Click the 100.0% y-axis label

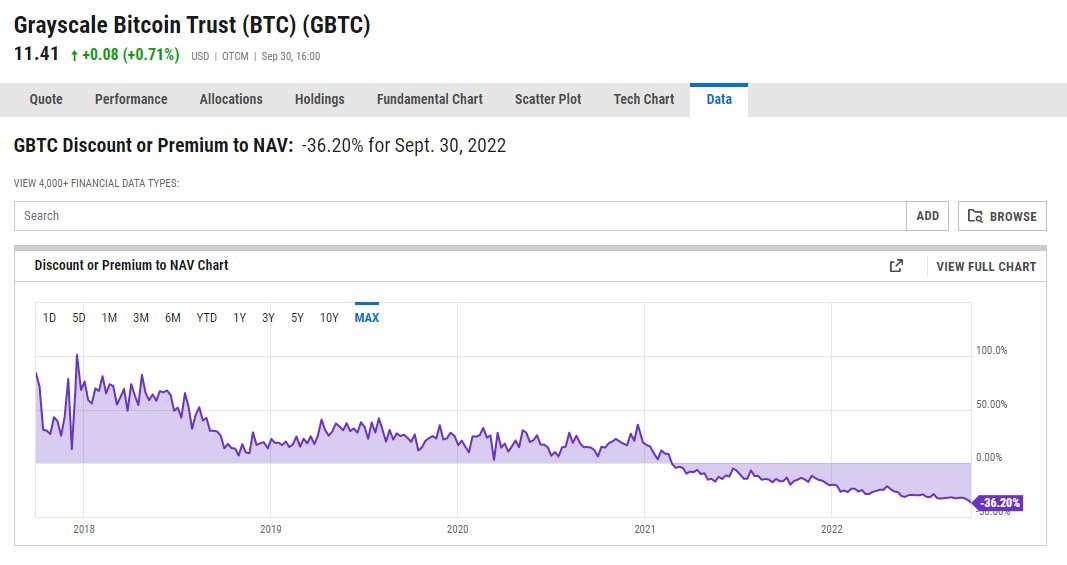point(991,351)
